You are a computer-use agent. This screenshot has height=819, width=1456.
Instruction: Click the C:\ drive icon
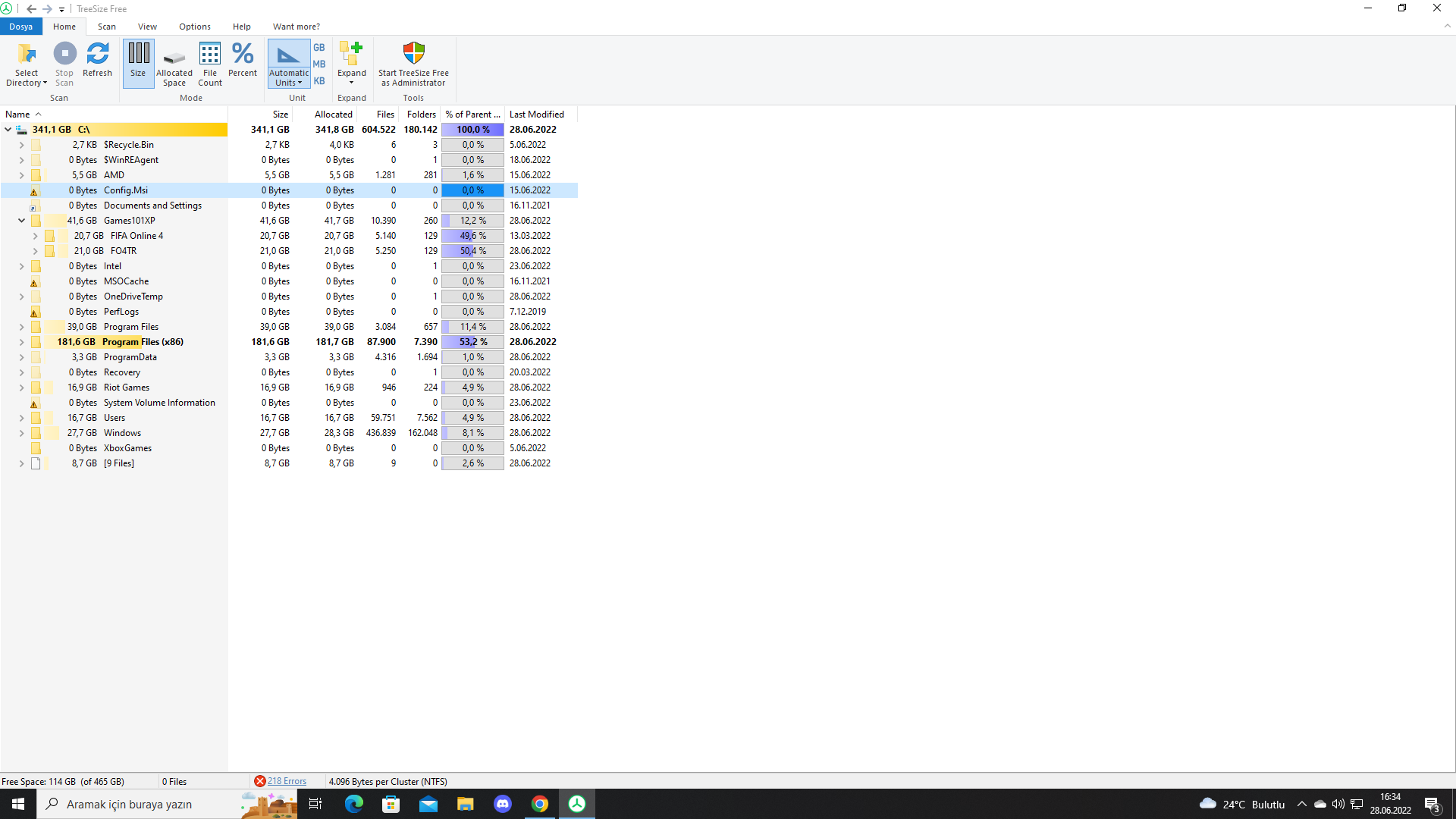pos(21,130)
